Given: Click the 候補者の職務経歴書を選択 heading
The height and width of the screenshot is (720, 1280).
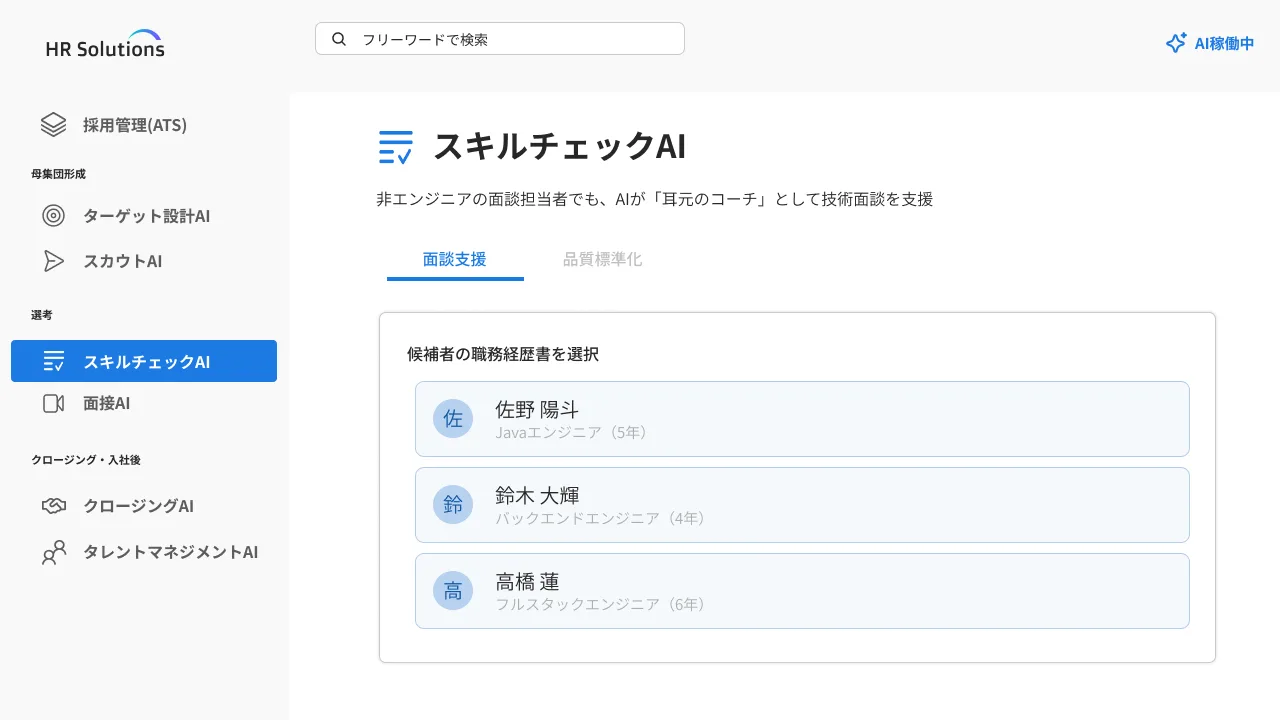Looking at the screenshot, I should tap(503, 354).
